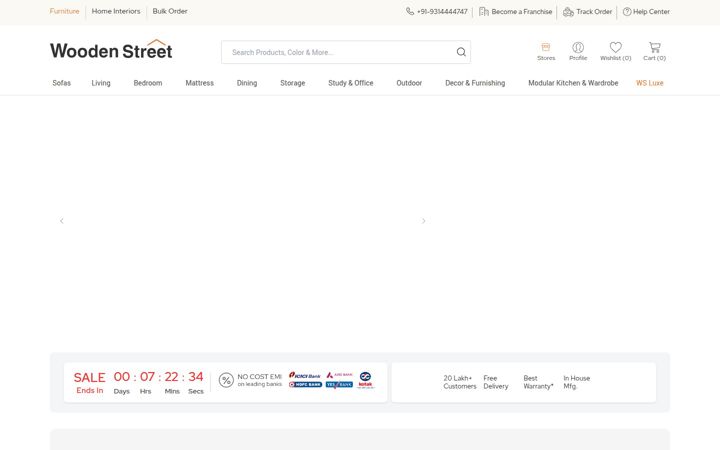Image resolution: width=720 pixels, height=450 pixels.
Task: Click the countdown Mins value 22
Action: click(x=171, y=377)
